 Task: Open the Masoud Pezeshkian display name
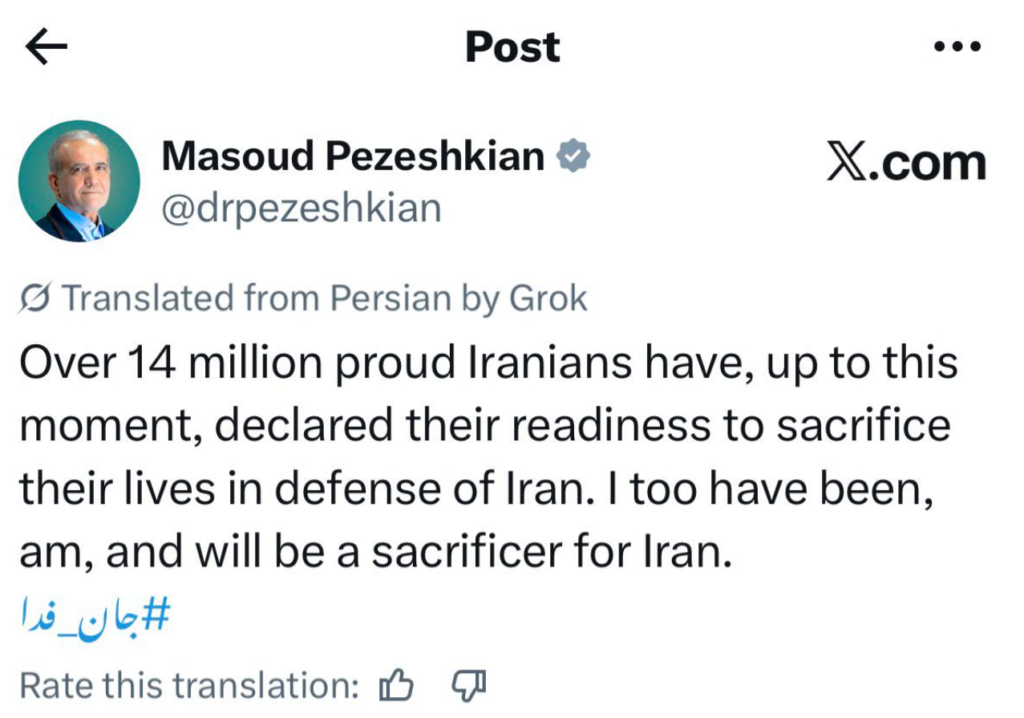(354, 156)
